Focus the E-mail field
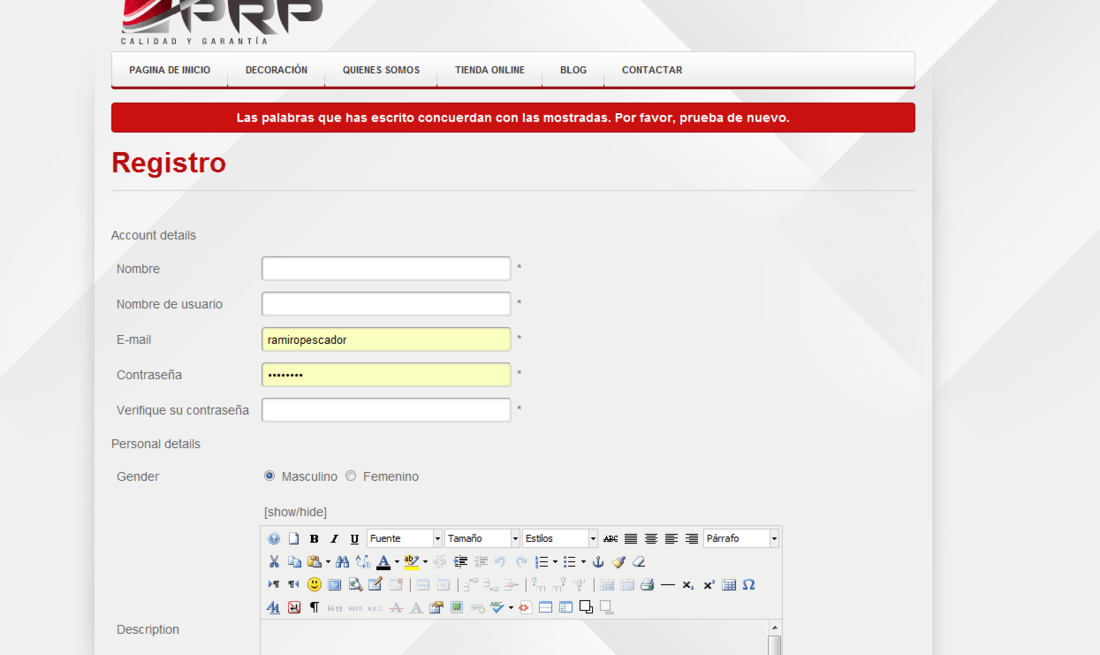 click(x=386, y=339)
